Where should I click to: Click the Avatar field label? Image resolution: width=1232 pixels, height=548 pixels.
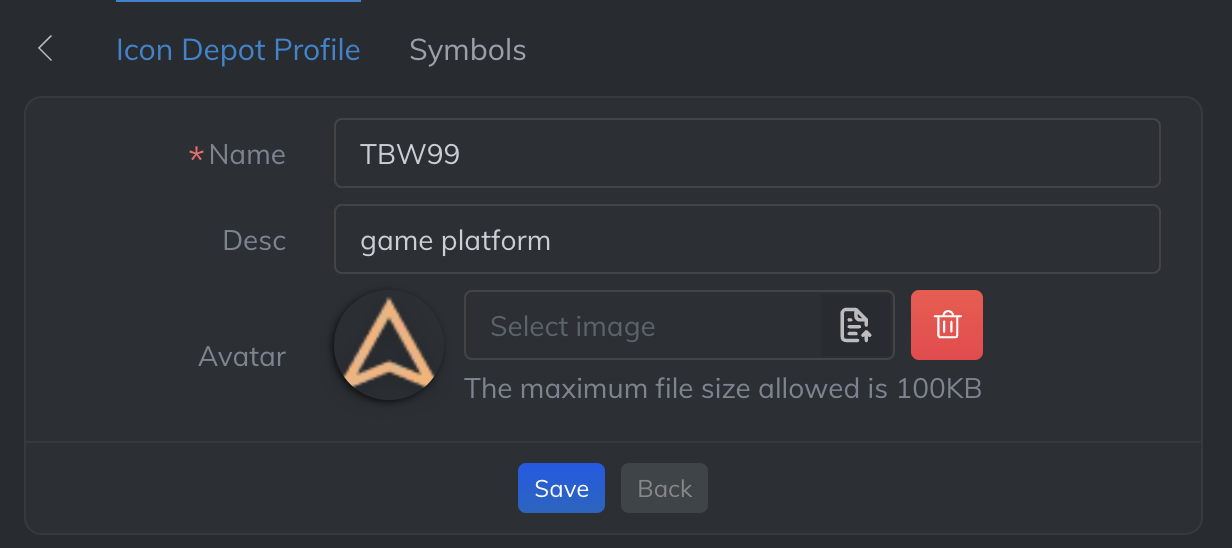[242, 356]
